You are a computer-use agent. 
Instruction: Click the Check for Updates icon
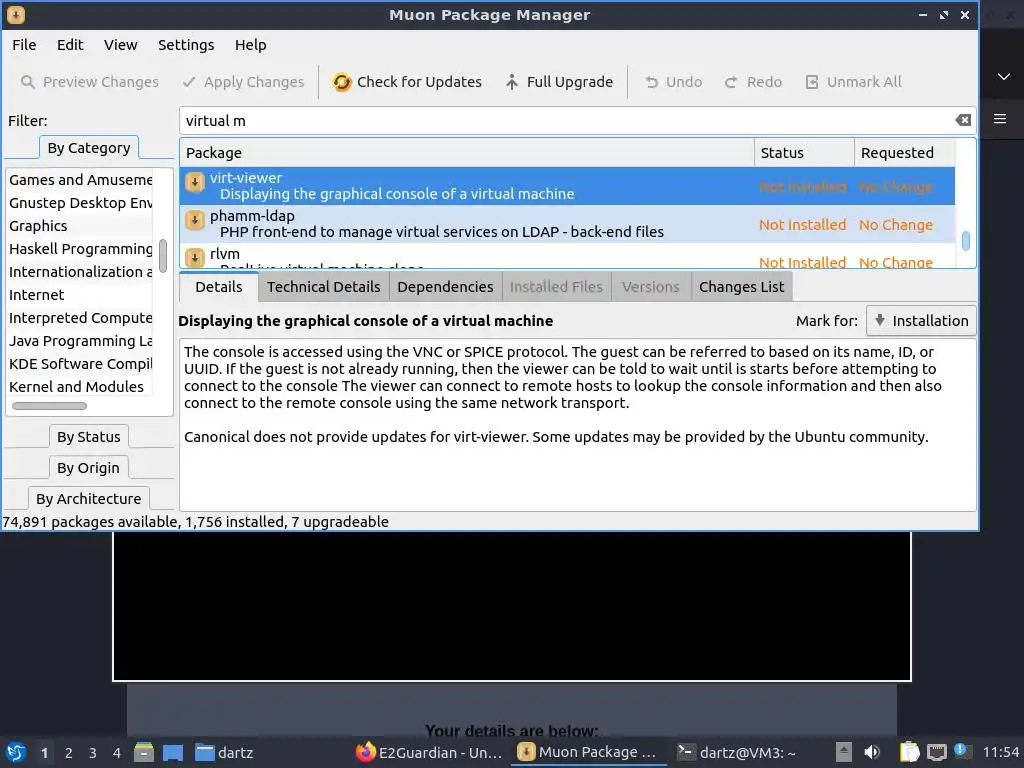[342, 82]
